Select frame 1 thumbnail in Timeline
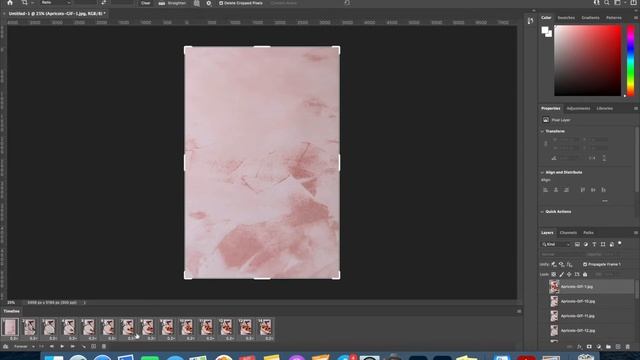Viewport: 640px width, 360px height. [x=10, y=327]
